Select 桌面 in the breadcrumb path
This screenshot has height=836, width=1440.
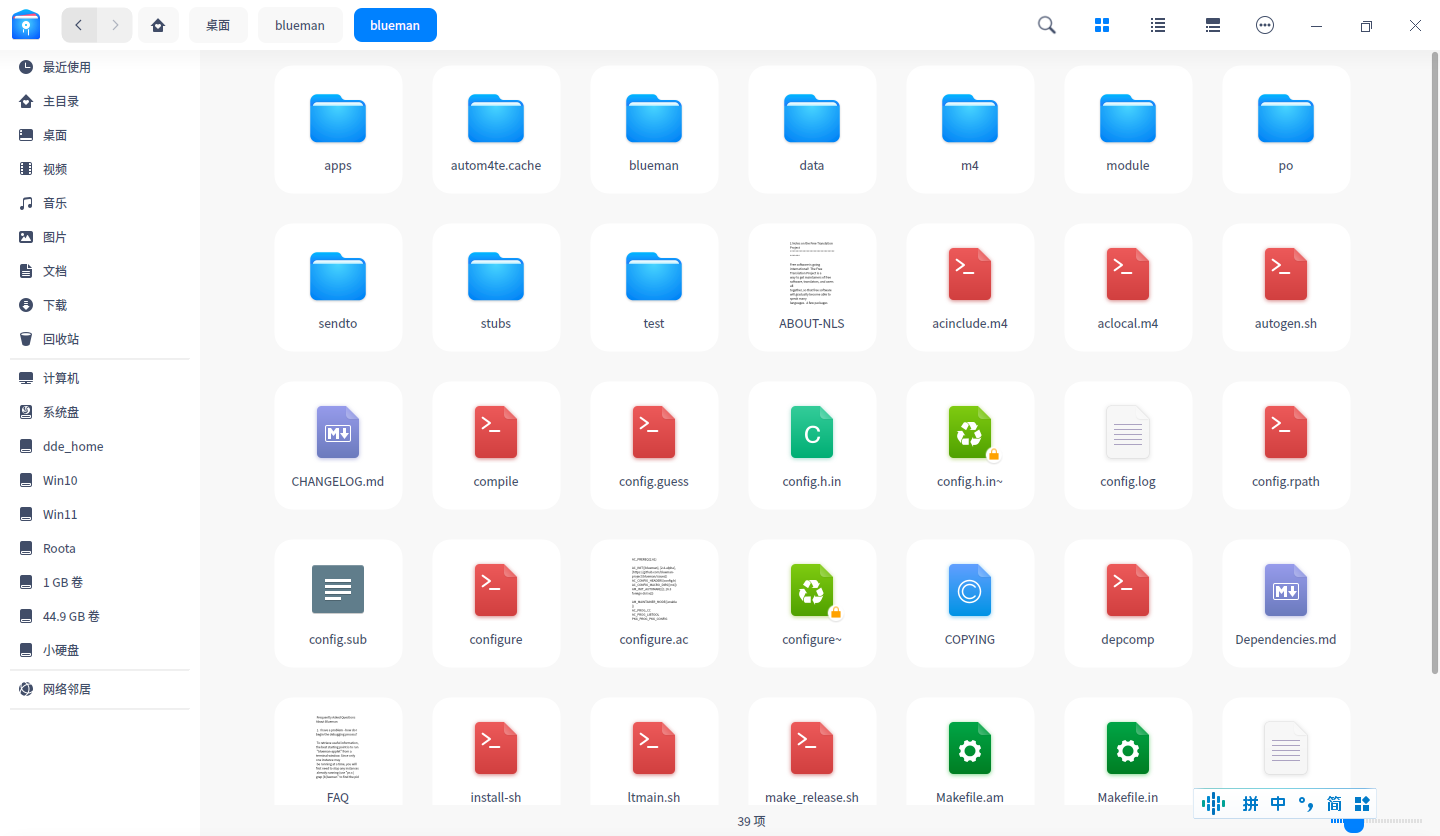[x=218, y=25]
